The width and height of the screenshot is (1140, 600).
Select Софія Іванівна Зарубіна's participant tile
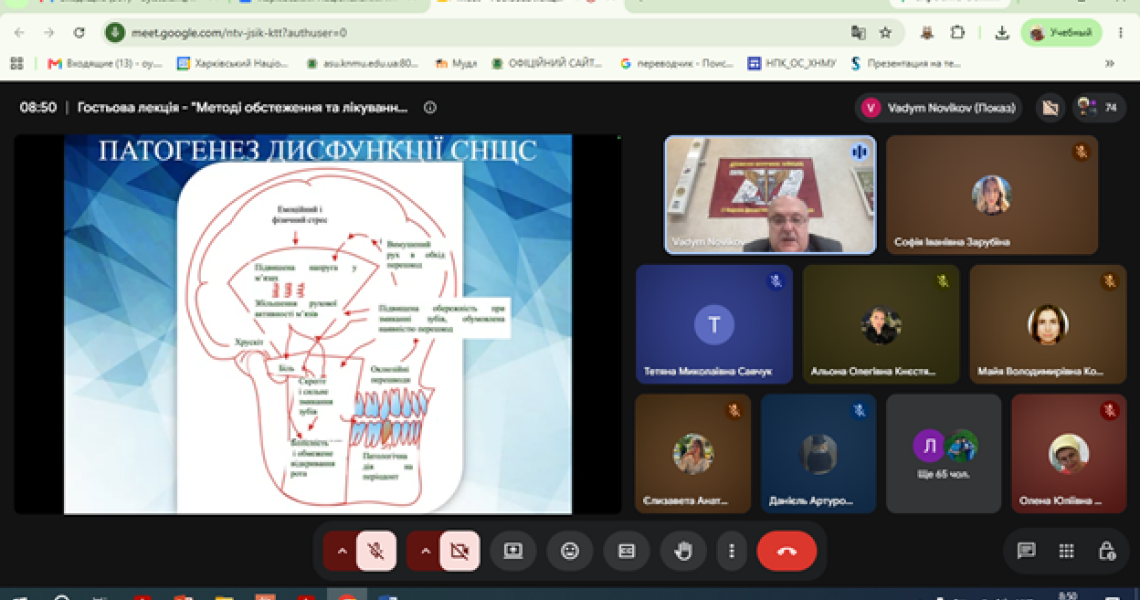point(992,195)
